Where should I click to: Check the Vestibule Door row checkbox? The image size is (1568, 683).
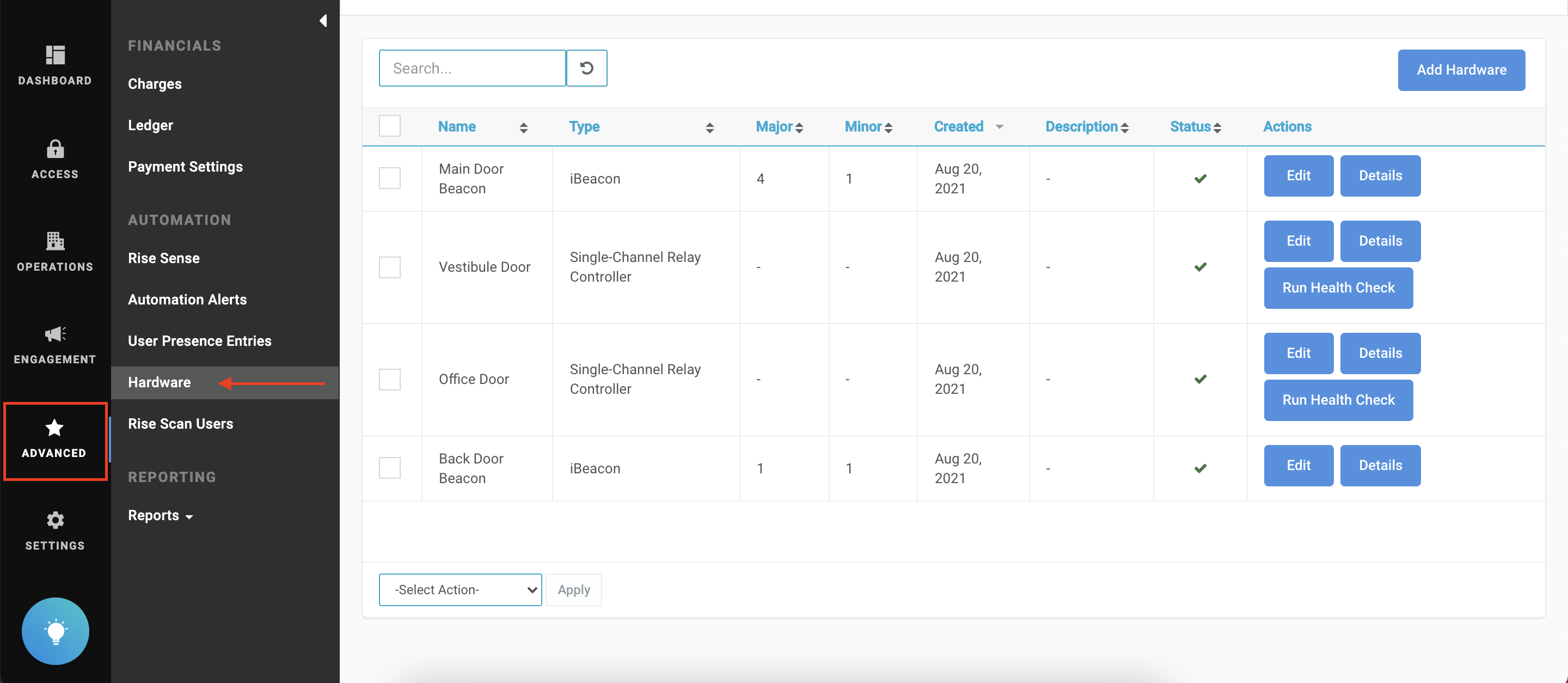(x=390, y=267)
